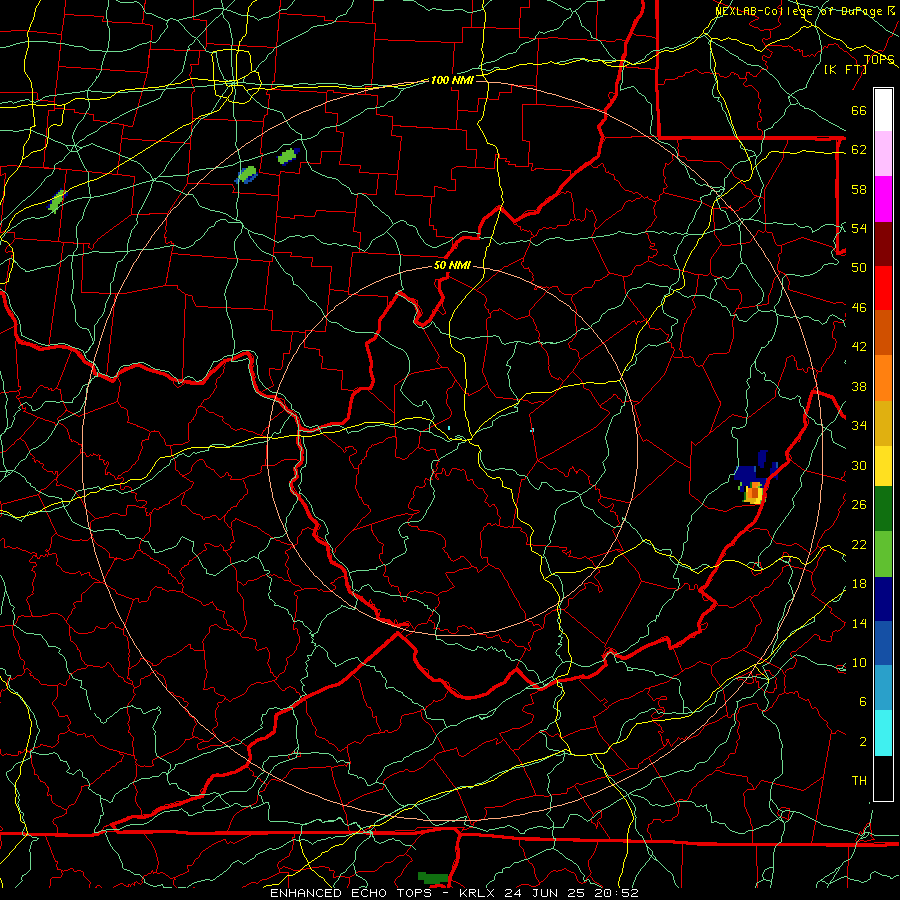Click the 22 legend label
The width and height of the screenshot is (900, 900).
(x=859, y=544)
